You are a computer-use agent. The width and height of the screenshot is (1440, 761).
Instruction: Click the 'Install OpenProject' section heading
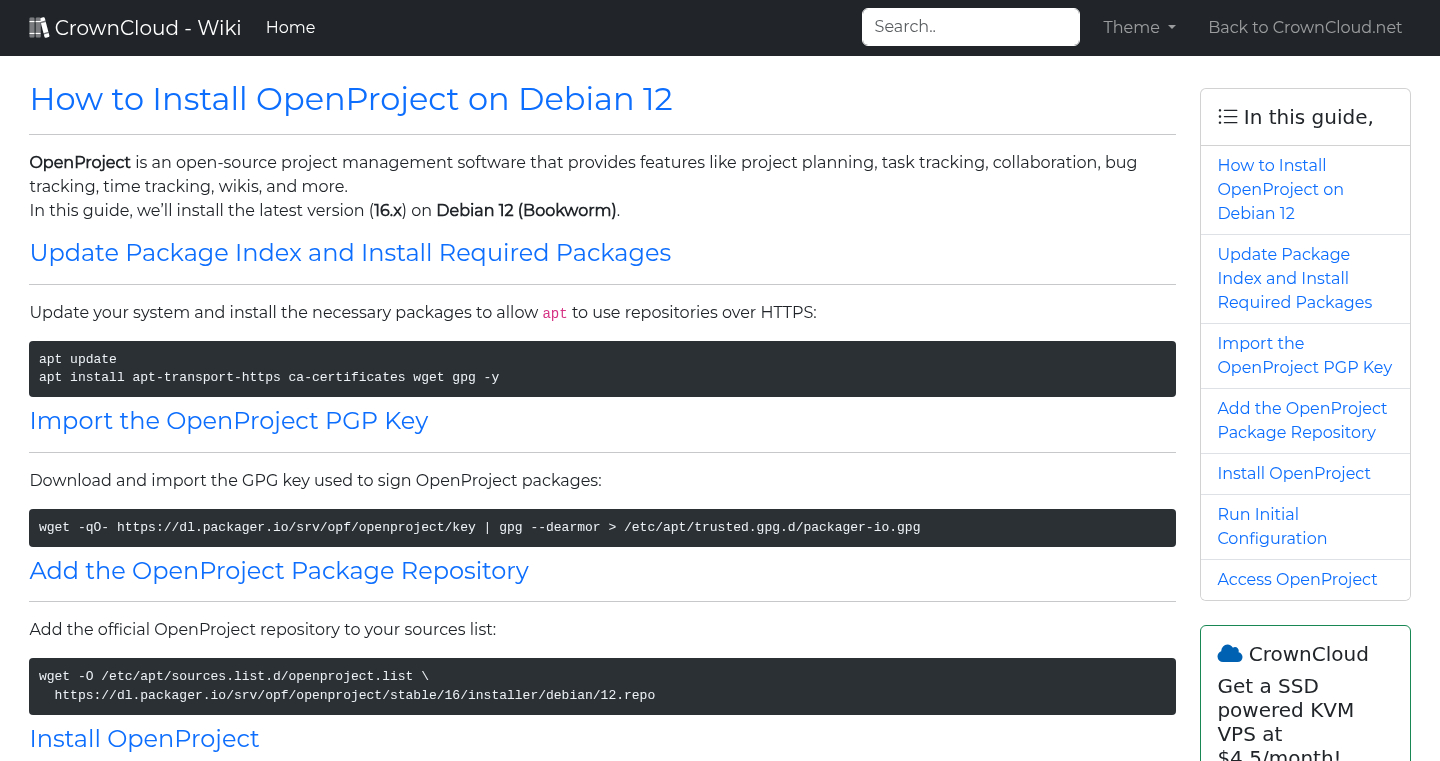(144, 738)
